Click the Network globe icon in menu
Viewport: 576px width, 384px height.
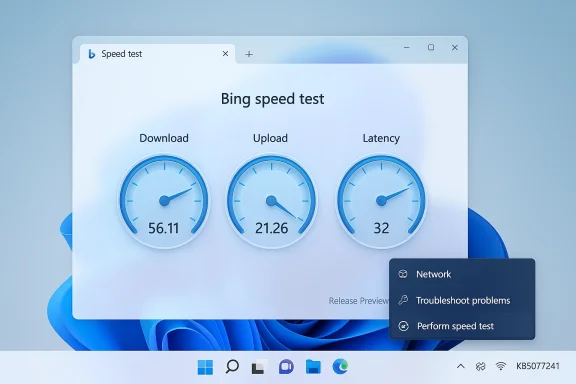pos(403,274)
